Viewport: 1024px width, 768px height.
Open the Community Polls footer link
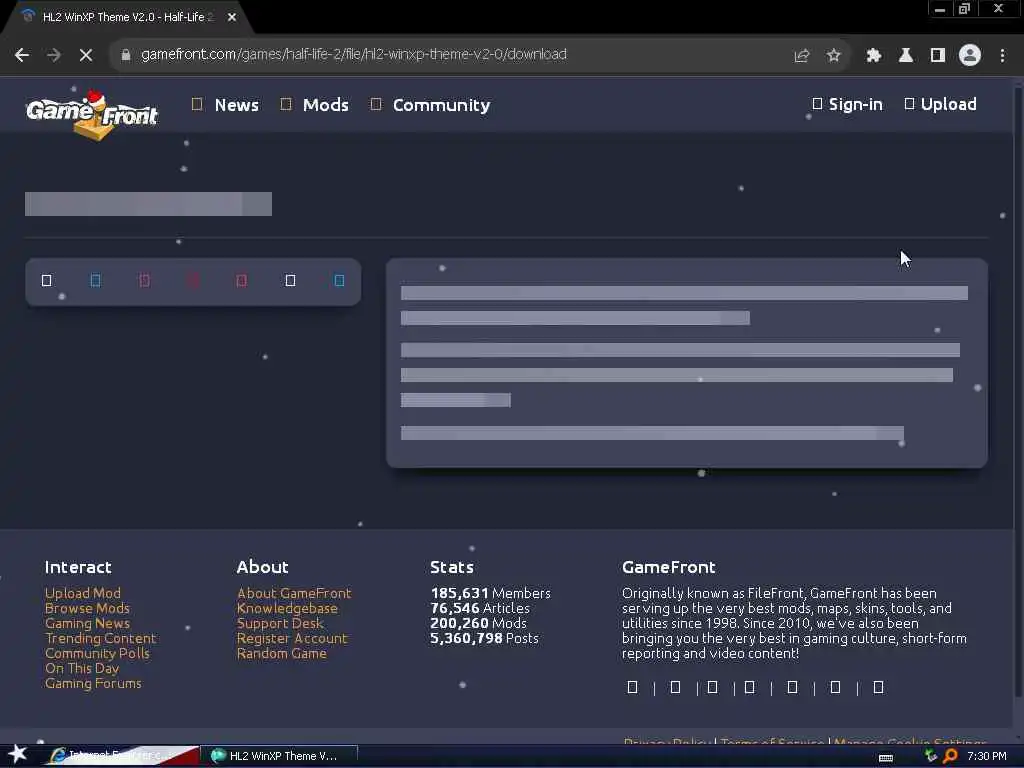point(97,653)
